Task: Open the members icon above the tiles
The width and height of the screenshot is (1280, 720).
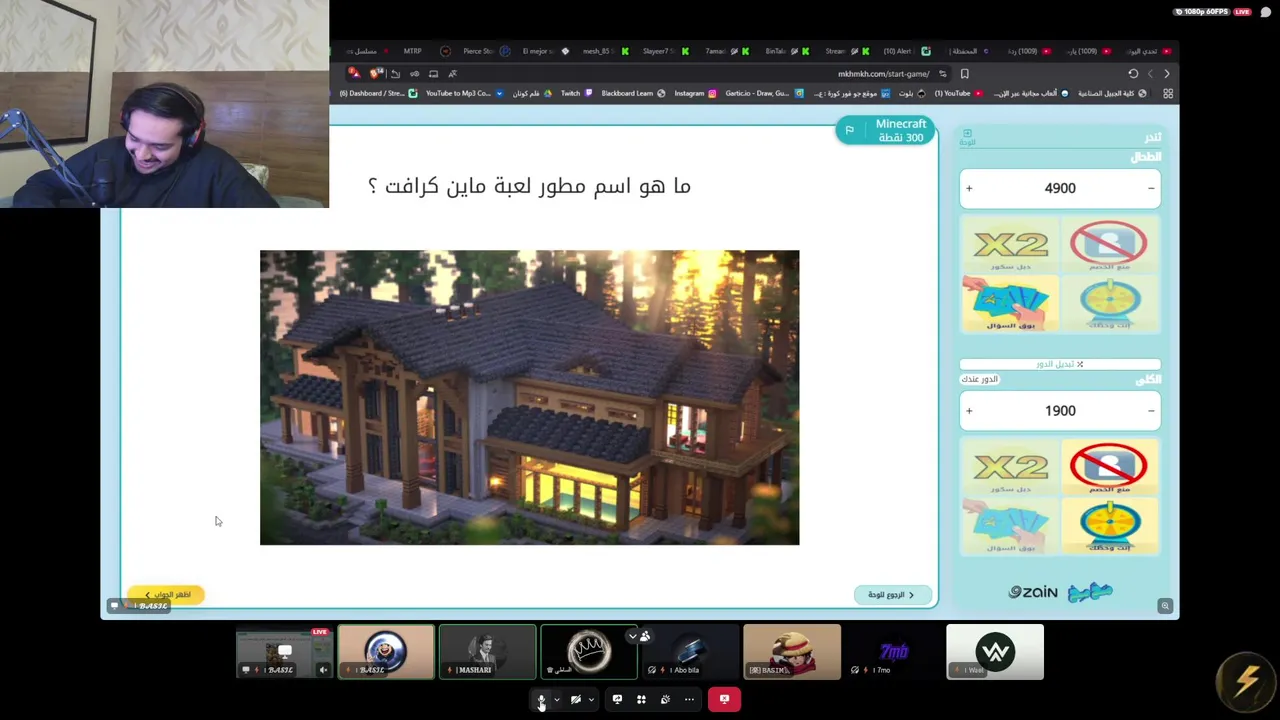Action: (645, 636)
